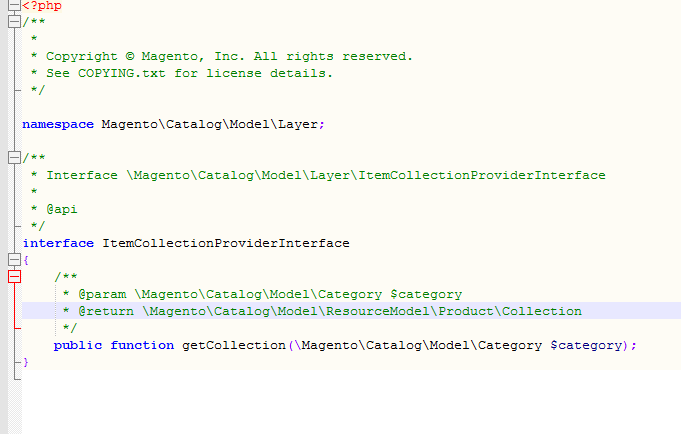The width and height of the screenshot is (681, 434).
Task: Click the <?php opening tag
Action: point(42,6)
